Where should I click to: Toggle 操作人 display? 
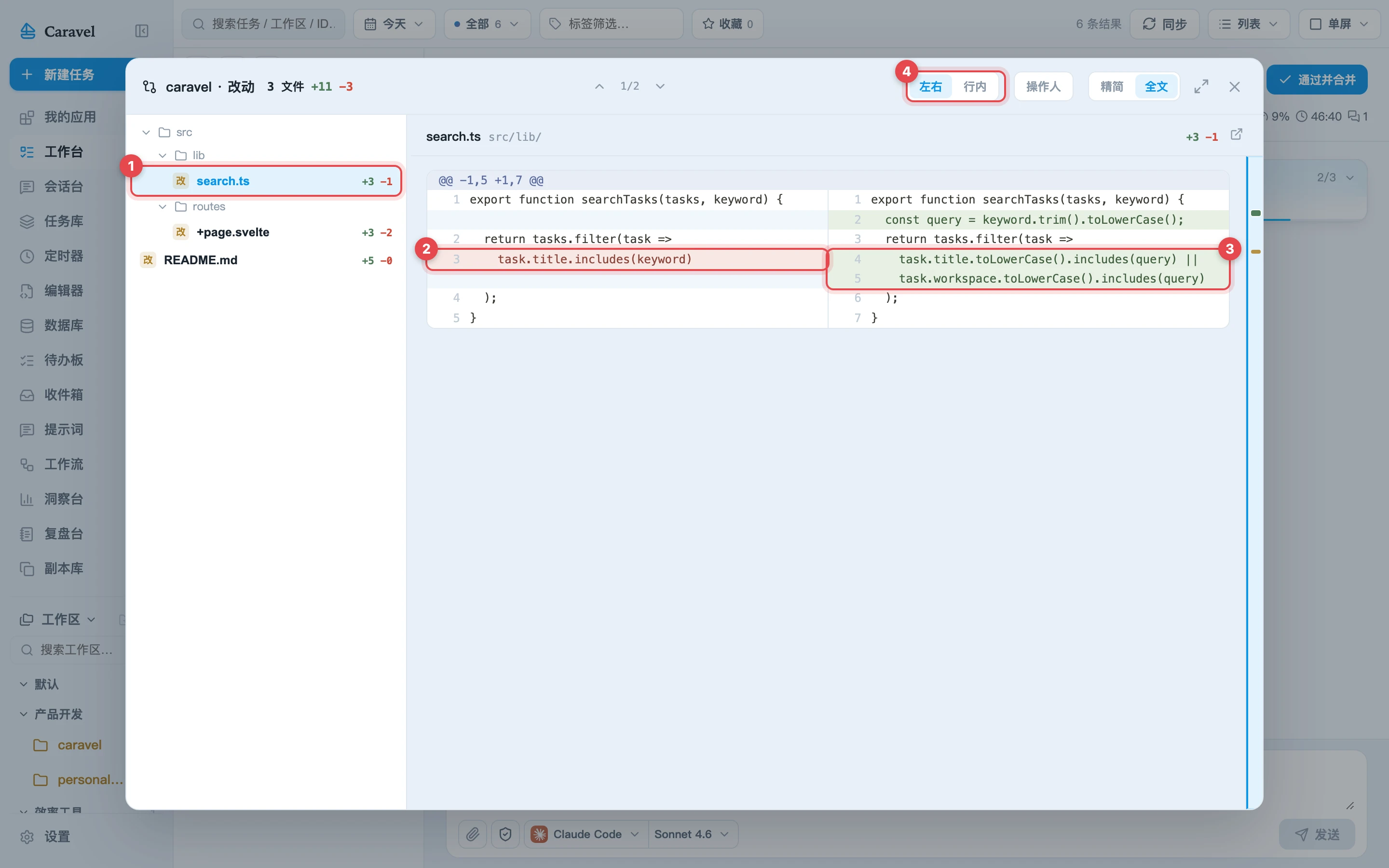click(x=1044, y=87)
